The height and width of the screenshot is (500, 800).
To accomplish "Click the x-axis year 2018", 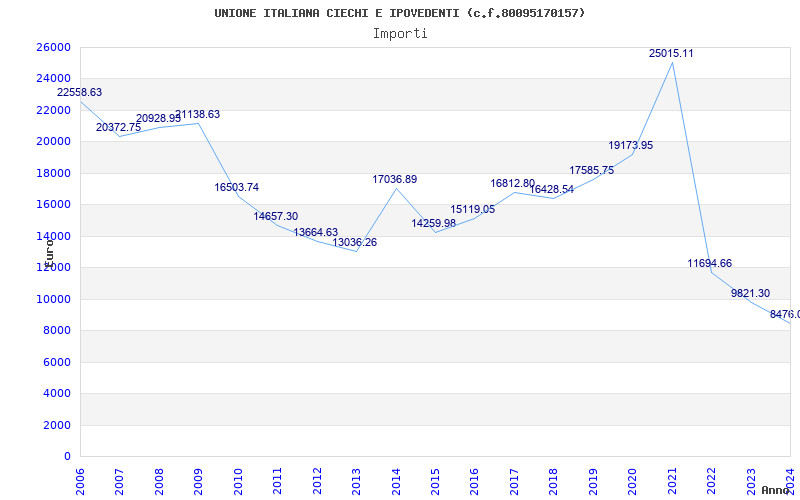I will [553, 482].
